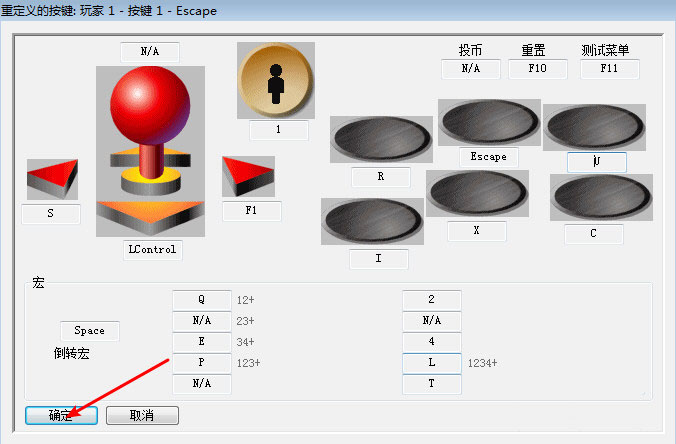This screenshot has width=676, height=444.
Task: Select the I key field
Action: pyautogui.click(x=379, y=259)
